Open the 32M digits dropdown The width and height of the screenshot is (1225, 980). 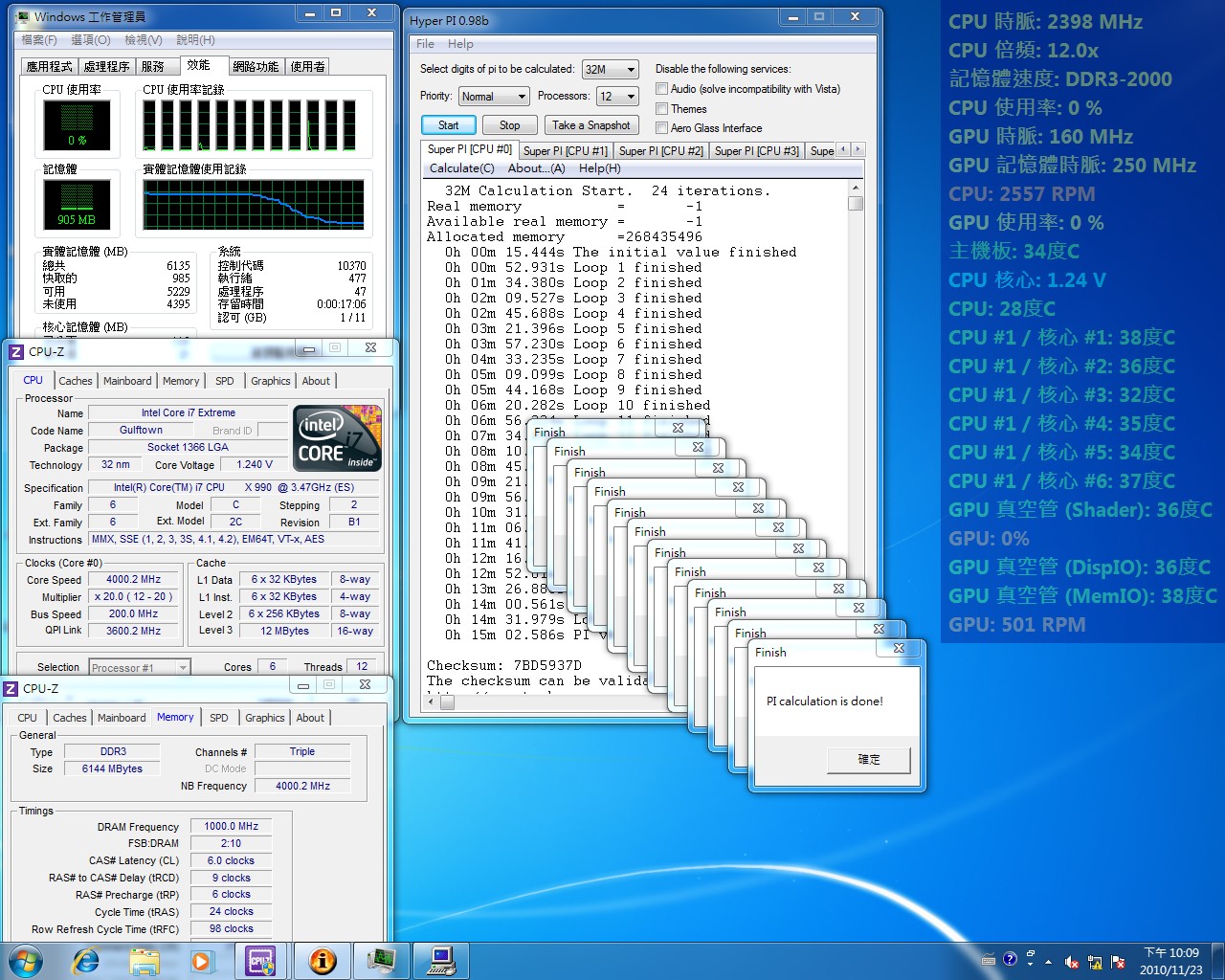(610, 69)
